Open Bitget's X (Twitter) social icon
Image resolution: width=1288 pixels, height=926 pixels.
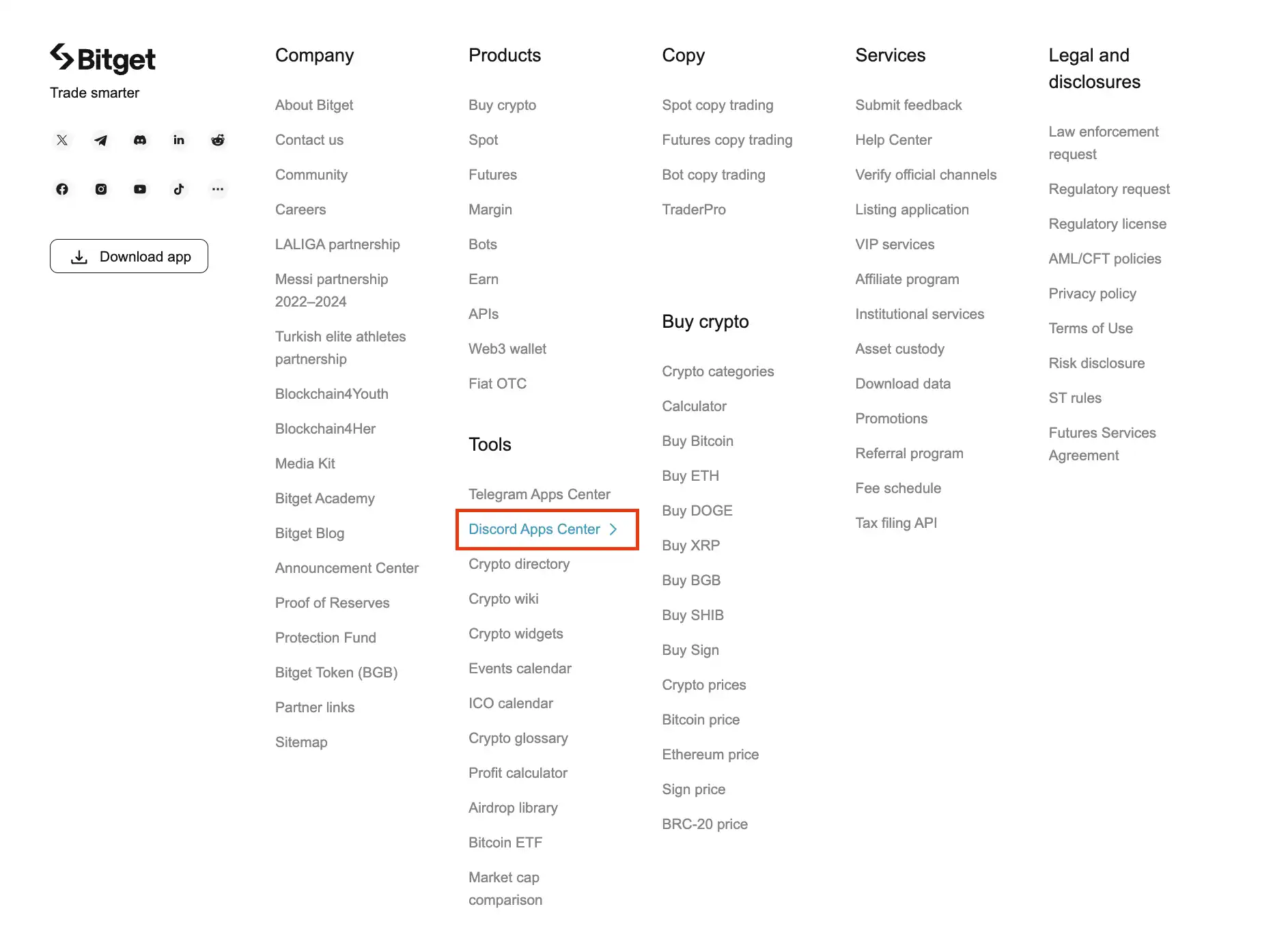coord(62,140)
